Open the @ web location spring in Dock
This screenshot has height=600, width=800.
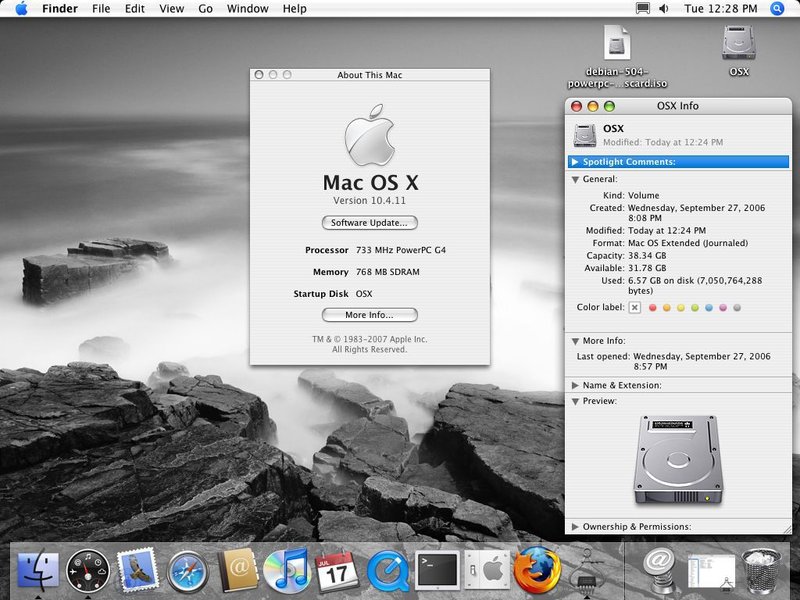(x=660, y=571)
